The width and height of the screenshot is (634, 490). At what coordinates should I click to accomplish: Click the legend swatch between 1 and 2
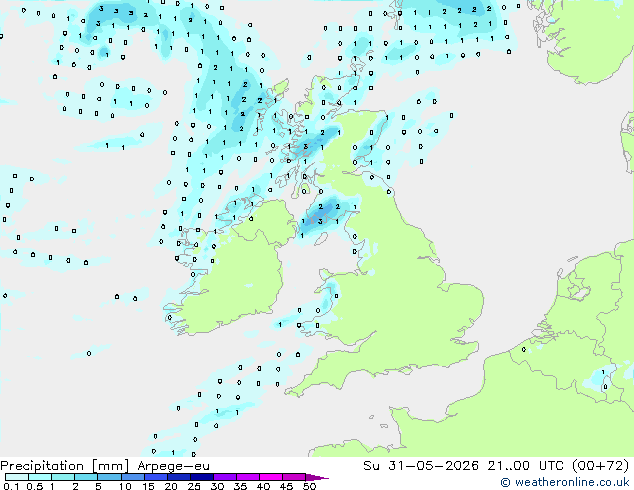(63, 477)
